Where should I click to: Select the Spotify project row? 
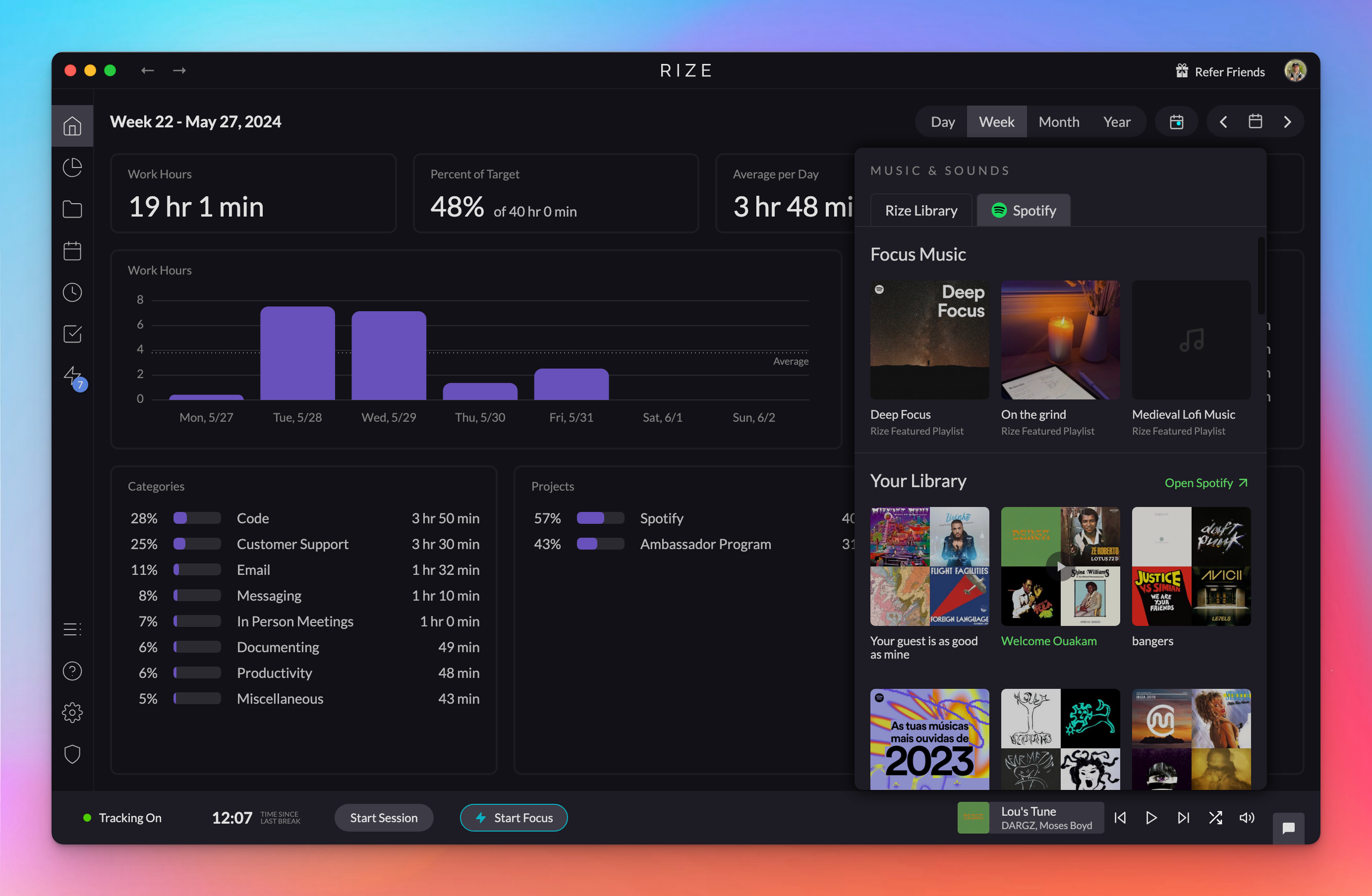tap(692, 518)
